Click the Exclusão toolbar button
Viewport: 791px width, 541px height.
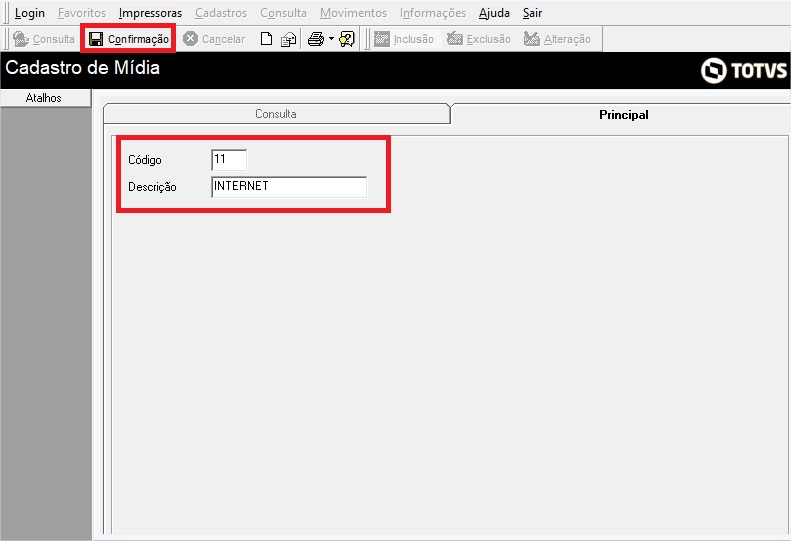(479, 39)
